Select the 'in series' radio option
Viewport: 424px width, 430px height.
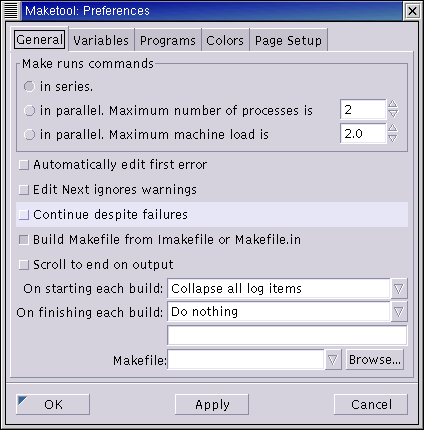[29, 87]
